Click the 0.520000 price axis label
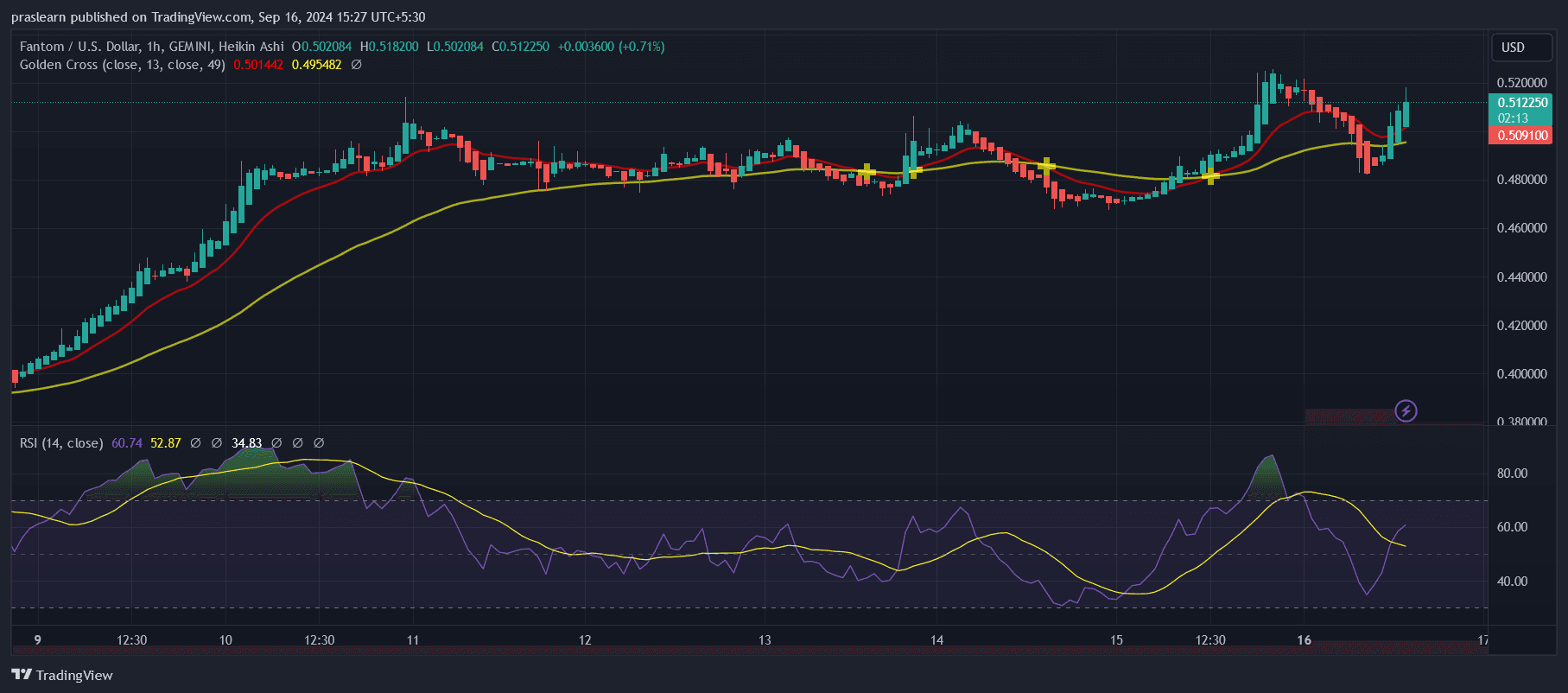Image resolution: width=1568 pixels, height=693 pixels. 1521,83
